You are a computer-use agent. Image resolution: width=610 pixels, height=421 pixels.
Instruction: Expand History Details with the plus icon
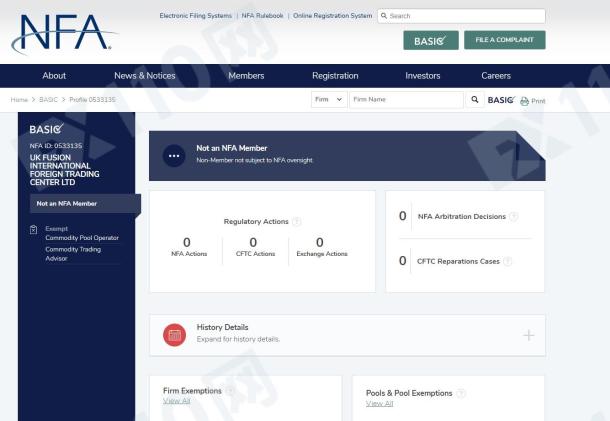[528, 335]
